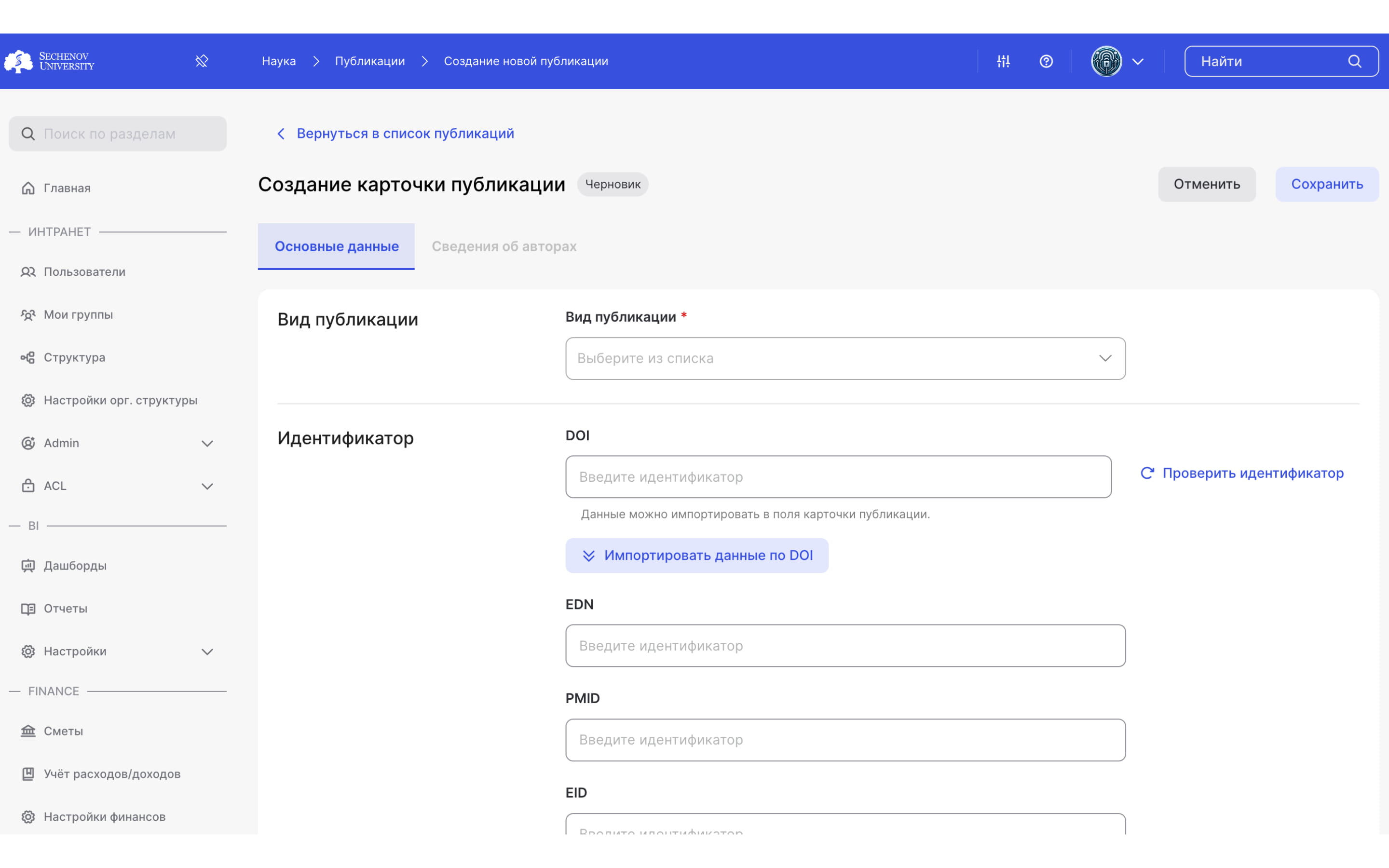The width and height of the screenshot is (1389, 868).
Task: Click the double-chevron icon on the DOI import button
Action: pyautogui.click(x=588, y=556)
